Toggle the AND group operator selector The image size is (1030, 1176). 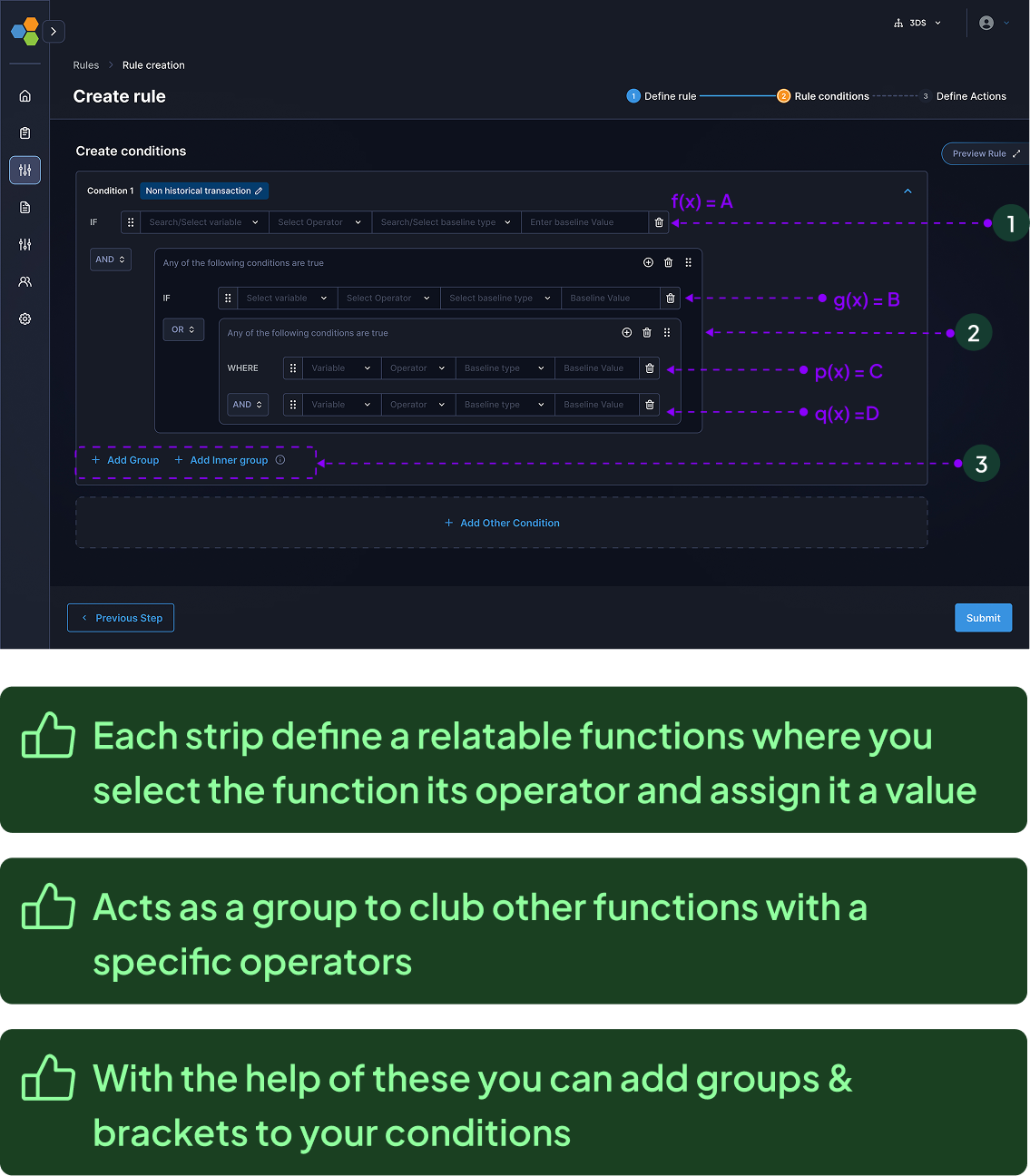(111, 260)
